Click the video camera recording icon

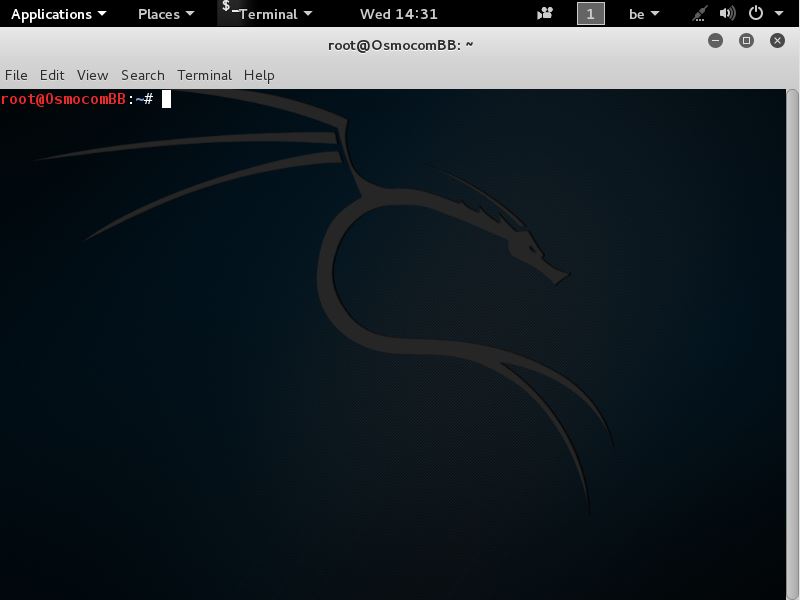coord(545,13)
